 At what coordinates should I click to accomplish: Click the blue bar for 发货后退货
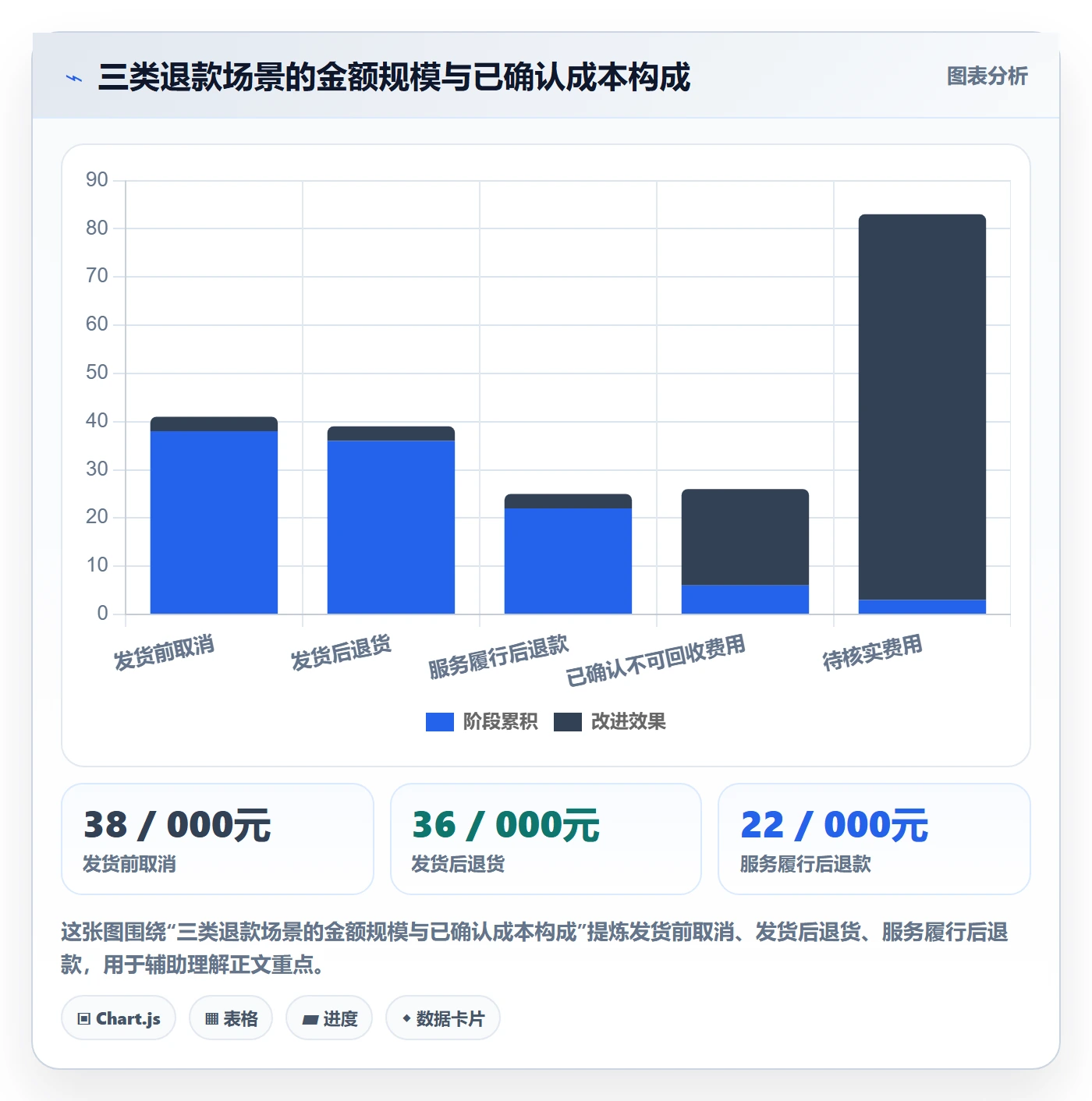click(x=391, y=527)
